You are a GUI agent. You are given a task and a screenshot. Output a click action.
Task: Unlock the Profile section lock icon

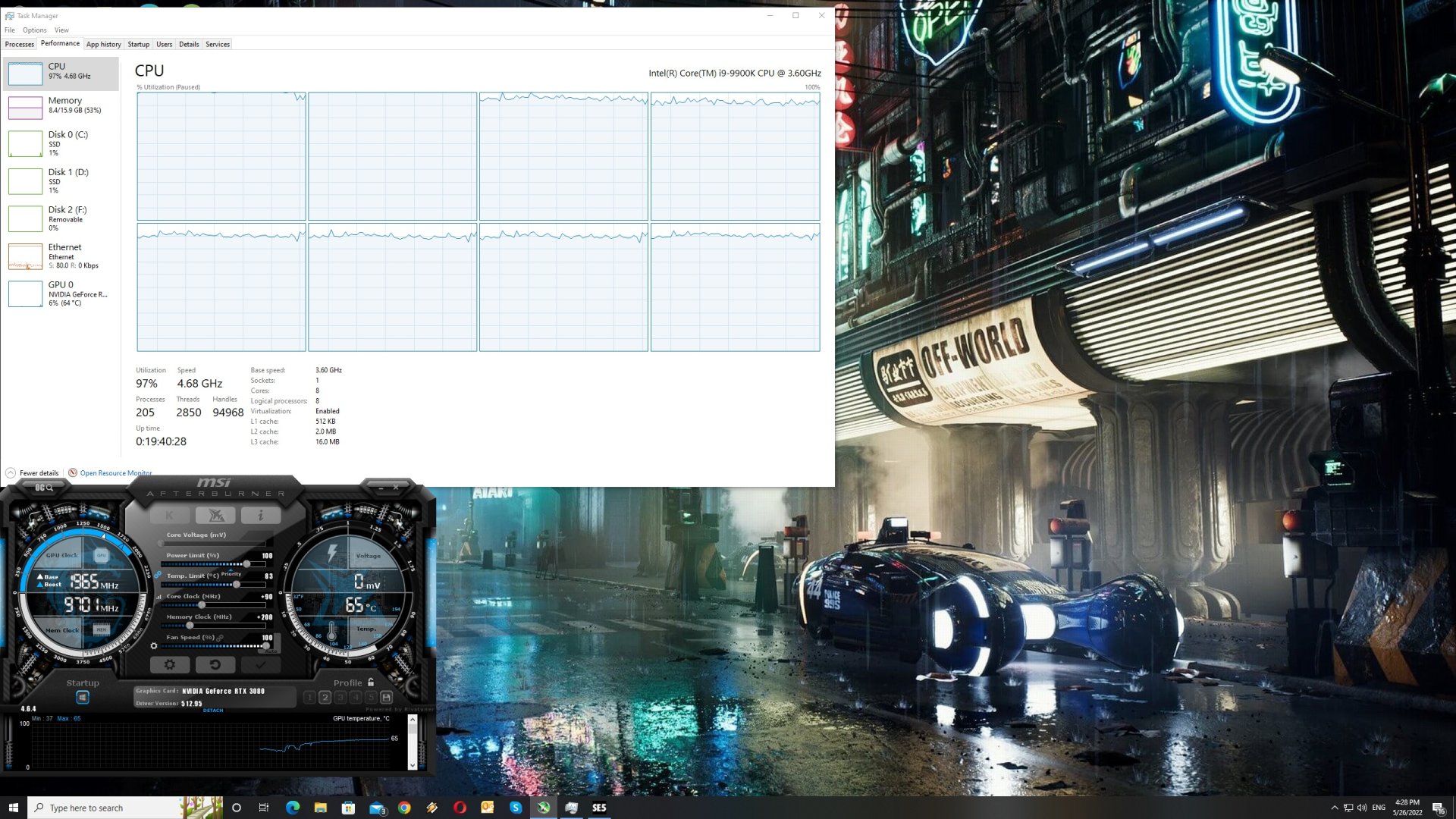click(x=371, y=682)
